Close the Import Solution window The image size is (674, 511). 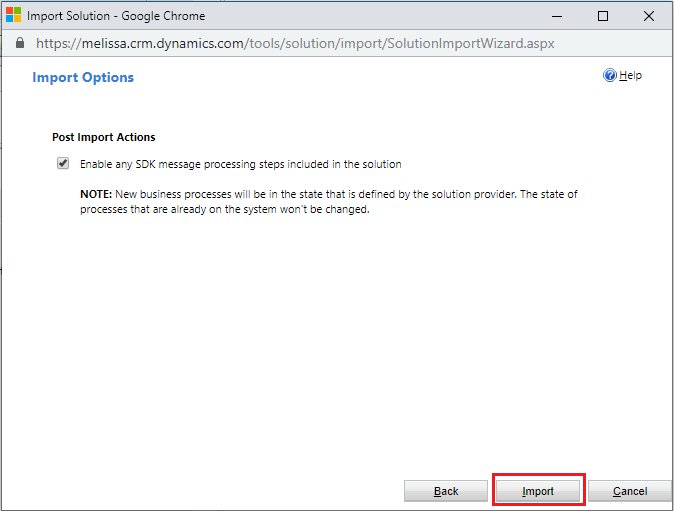click(x=648, y=16)
